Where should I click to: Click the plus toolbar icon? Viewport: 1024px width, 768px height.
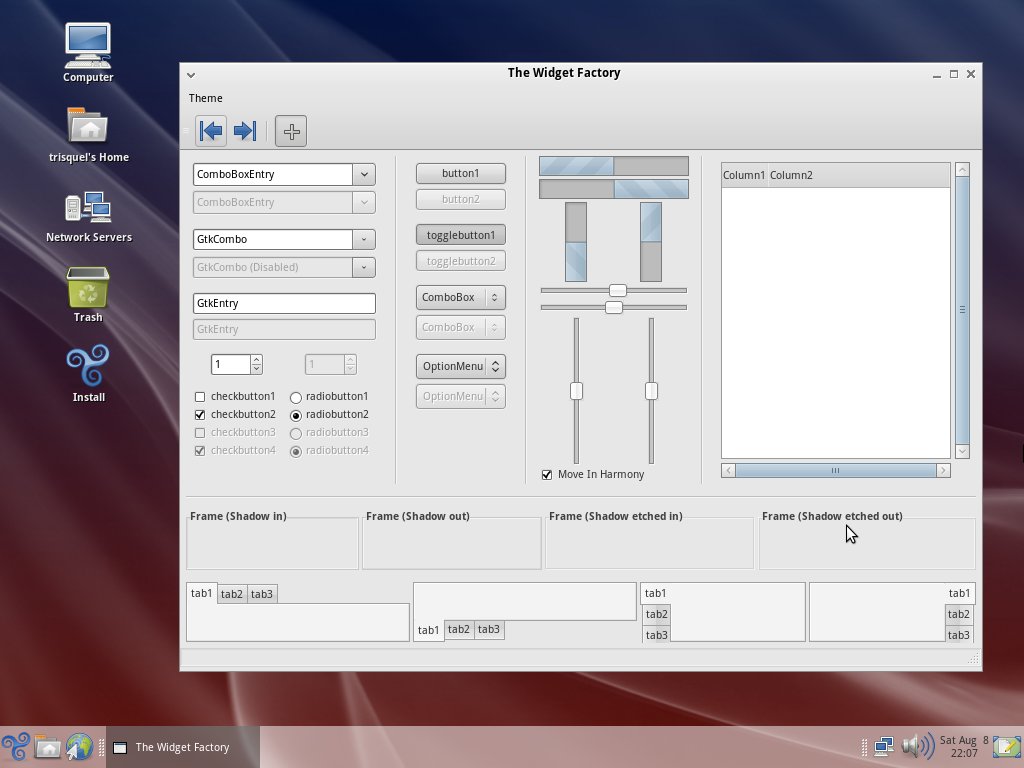click(291, 131)
